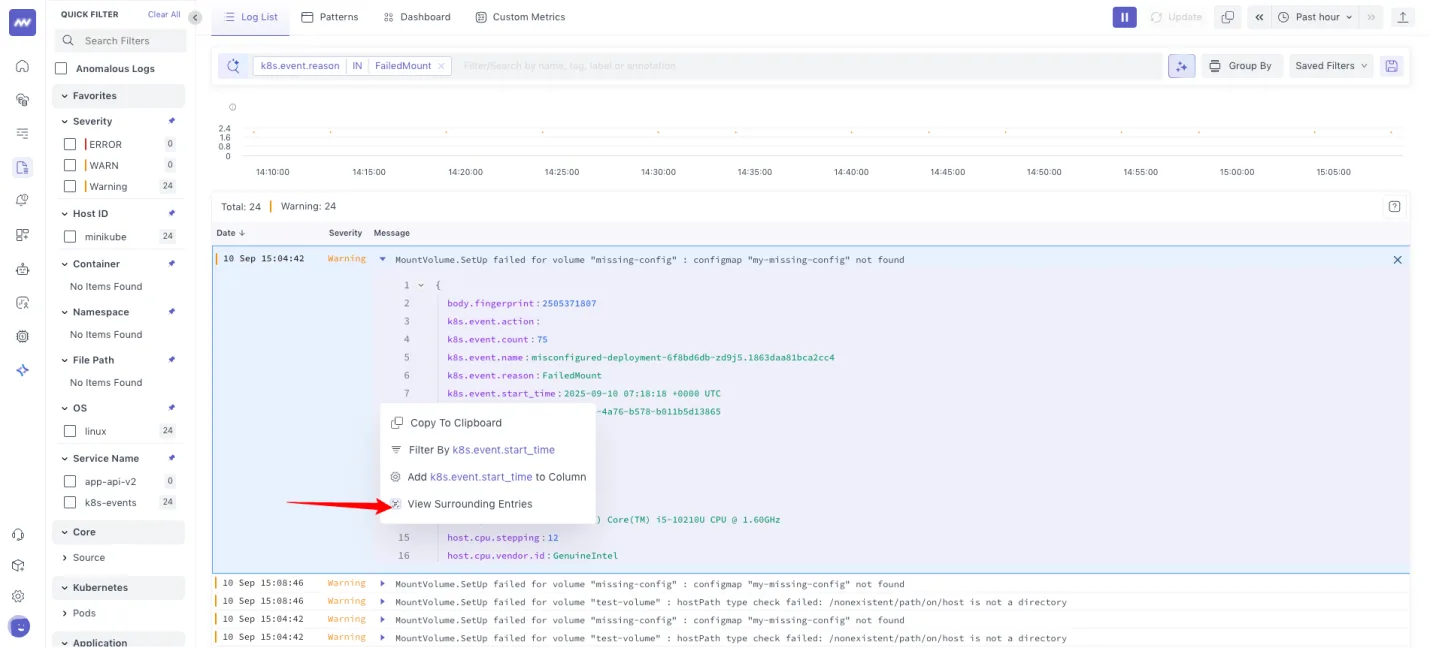Check the k8s-events service checkbox
Screen dimensions: 1430x648
point(70,502)
